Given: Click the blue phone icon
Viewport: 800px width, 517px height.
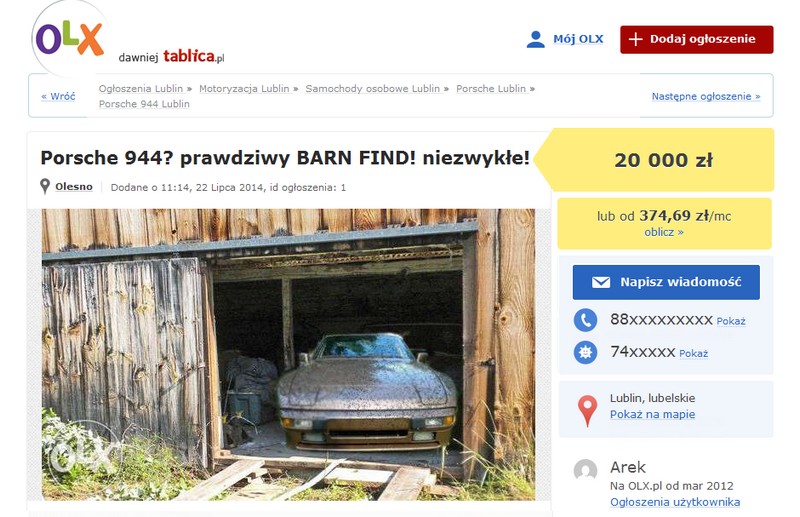Looking at the screenshot, I should pyautogui.click(x=585, y=320).
